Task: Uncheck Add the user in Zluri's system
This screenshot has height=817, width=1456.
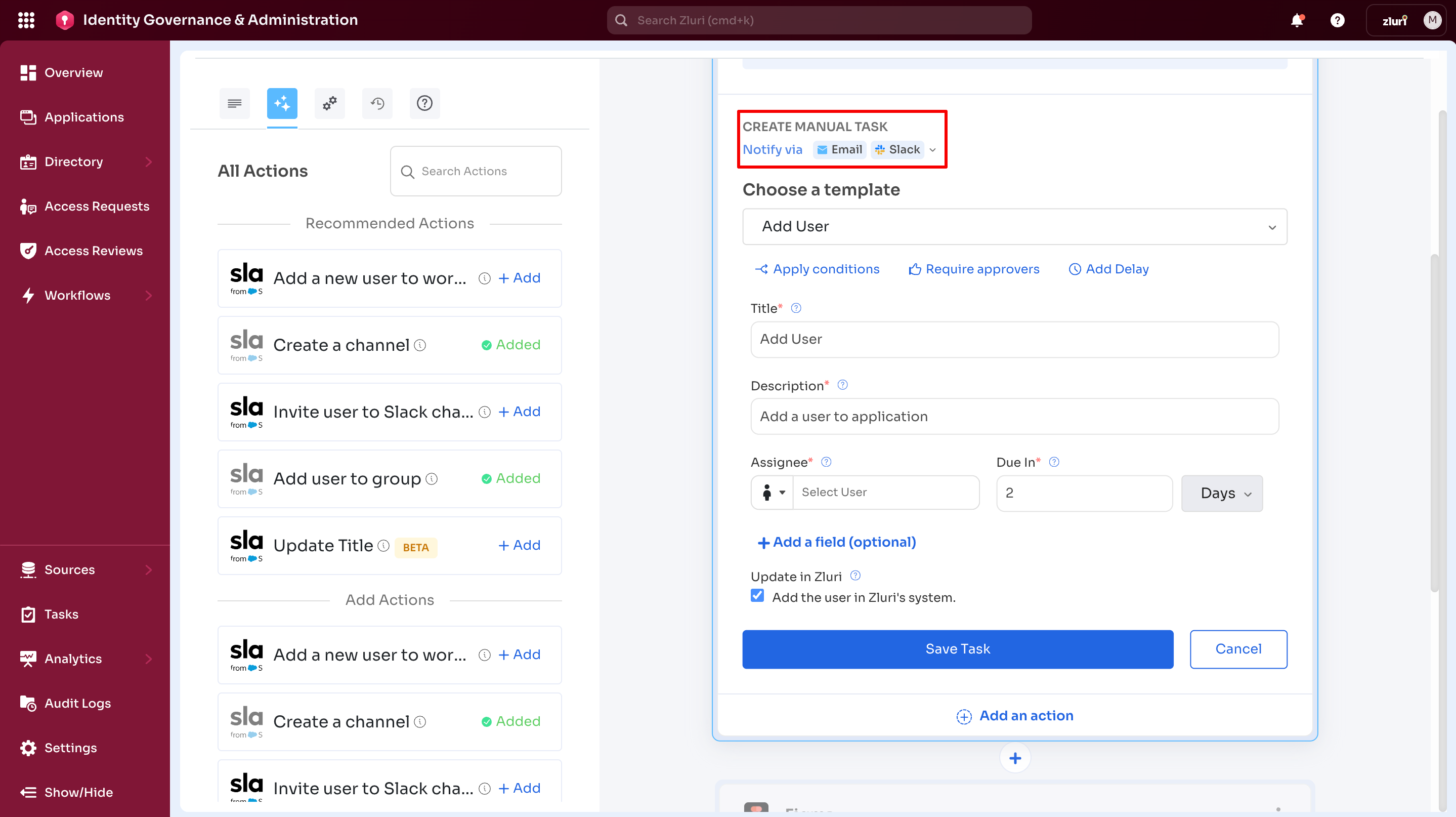Action: tap(757, 596)
